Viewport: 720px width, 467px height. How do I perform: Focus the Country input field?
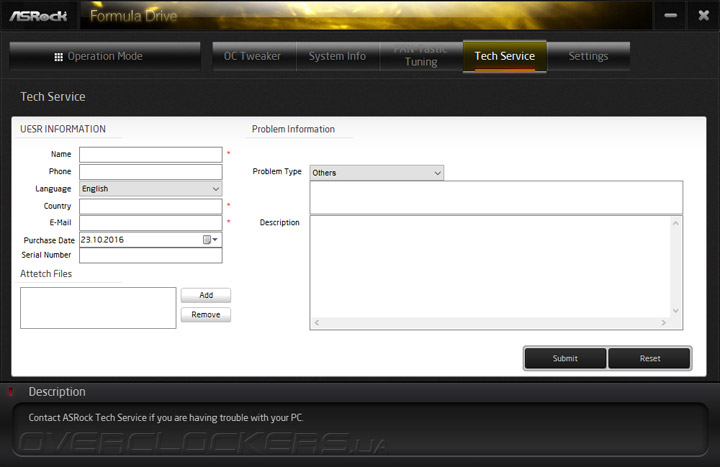(x=151, y=206)
